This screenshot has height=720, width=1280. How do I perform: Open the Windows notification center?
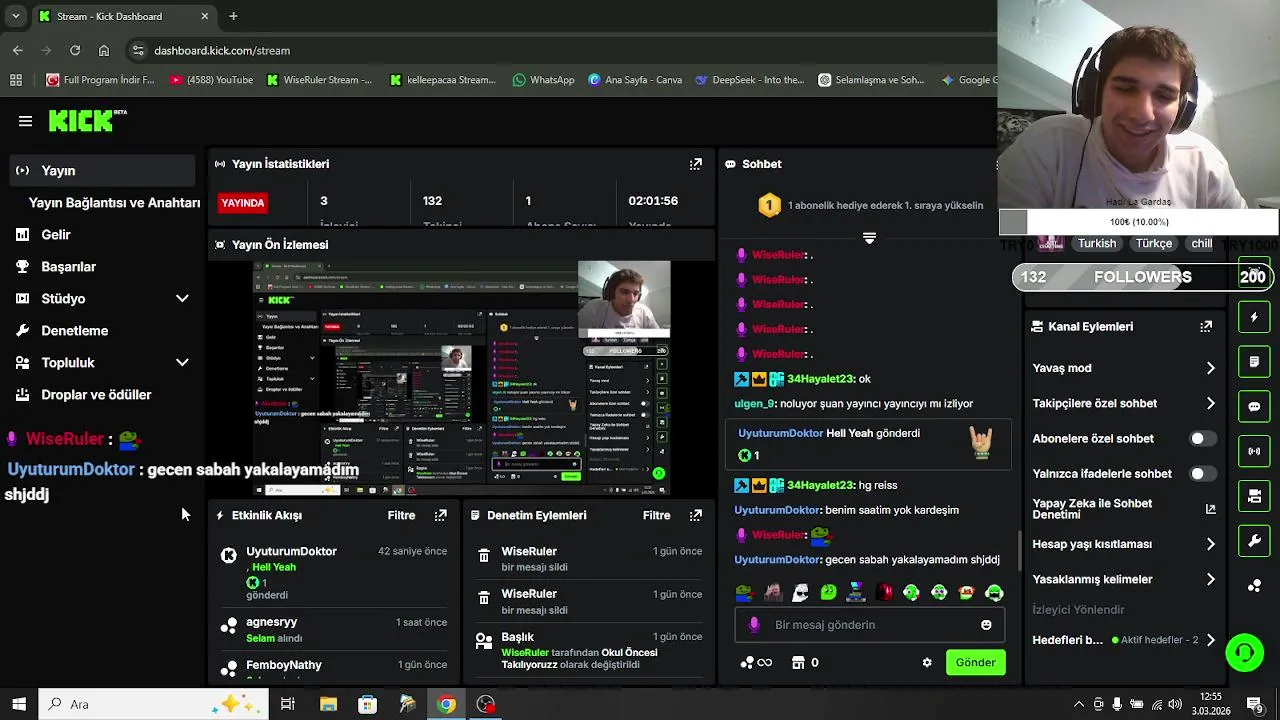coord(1254,705)
